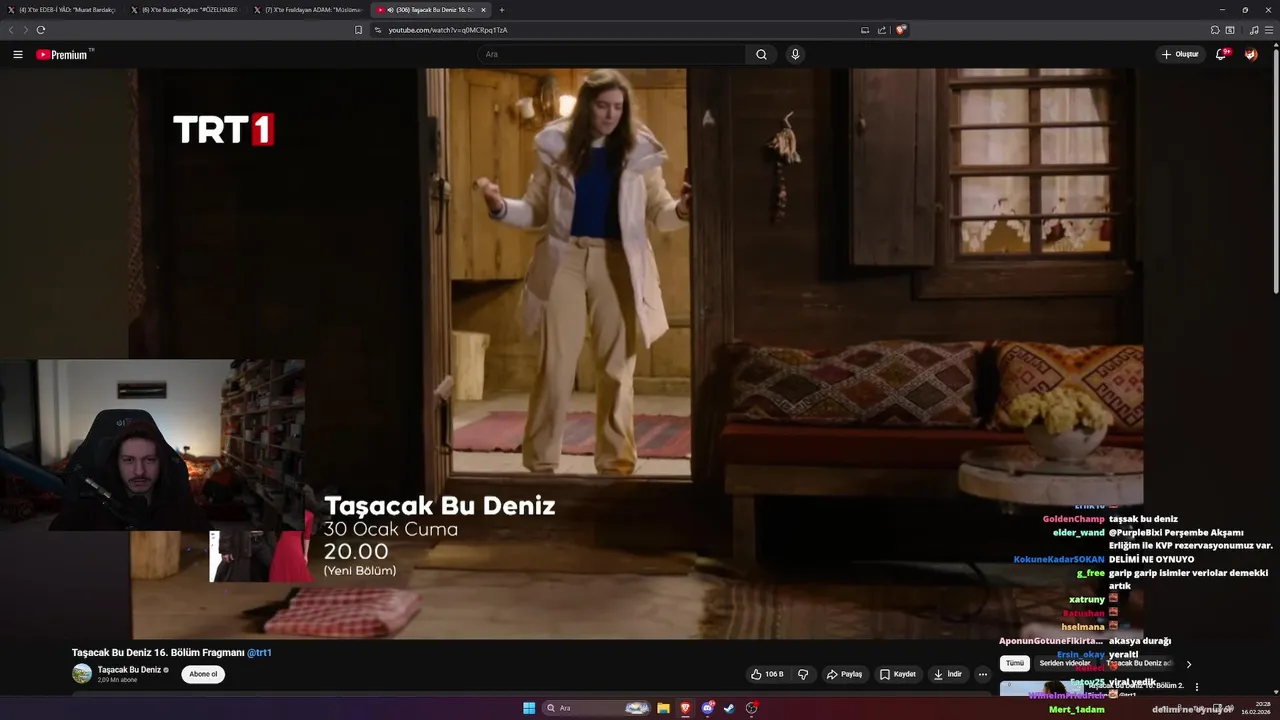
Task: Like the video with 106 B thumbs up
Action: (767, 674)
